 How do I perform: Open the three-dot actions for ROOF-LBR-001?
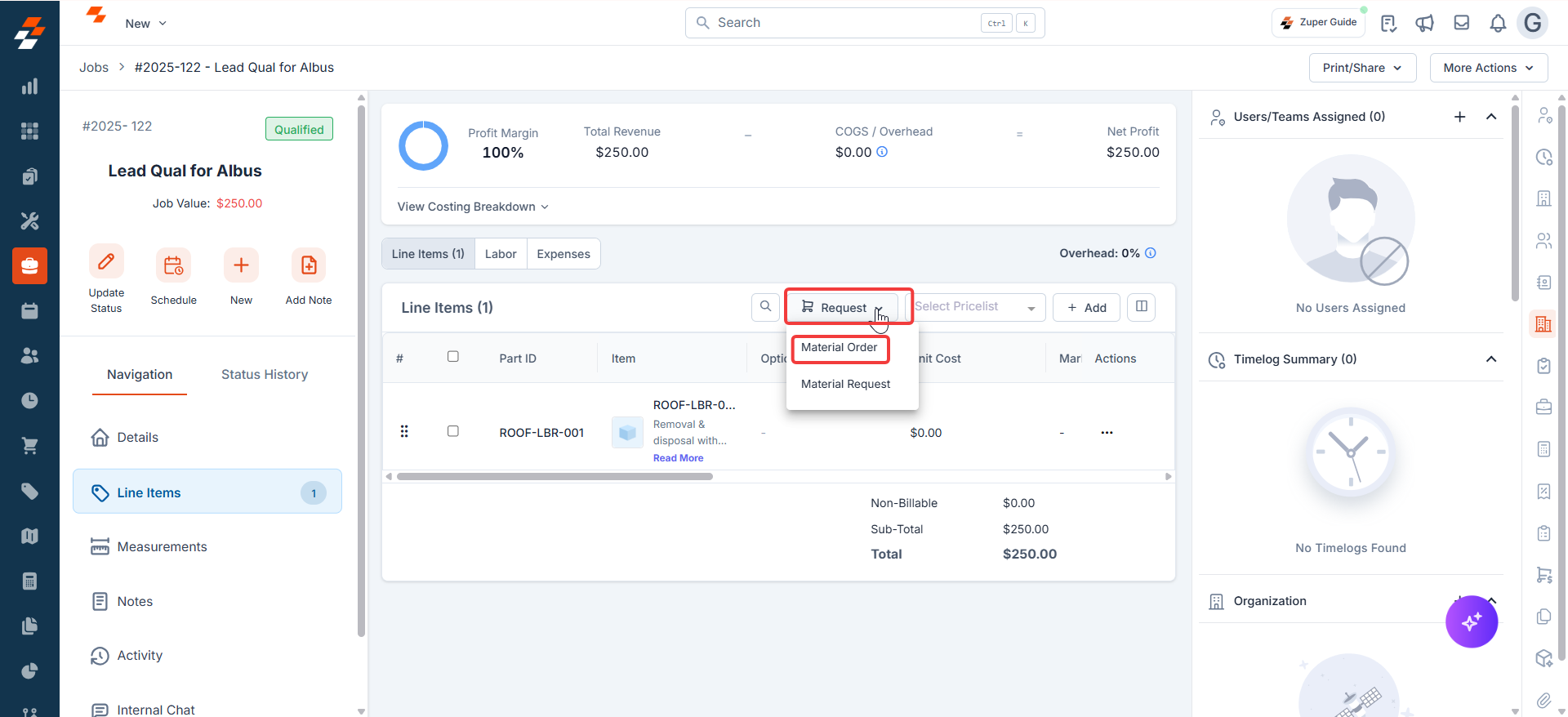1107,433
